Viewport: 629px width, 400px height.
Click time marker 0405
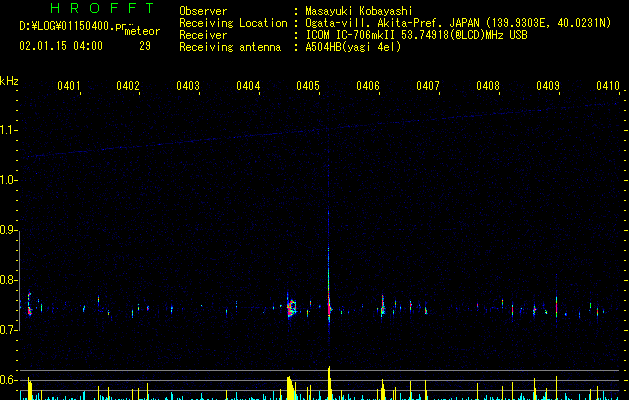click(x=308, y=86)
